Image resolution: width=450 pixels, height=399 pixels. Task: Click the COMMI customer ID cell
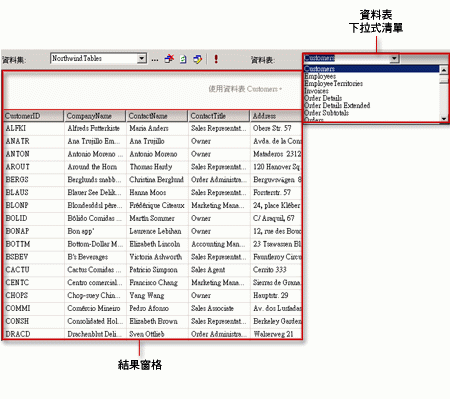coord(34,308)
